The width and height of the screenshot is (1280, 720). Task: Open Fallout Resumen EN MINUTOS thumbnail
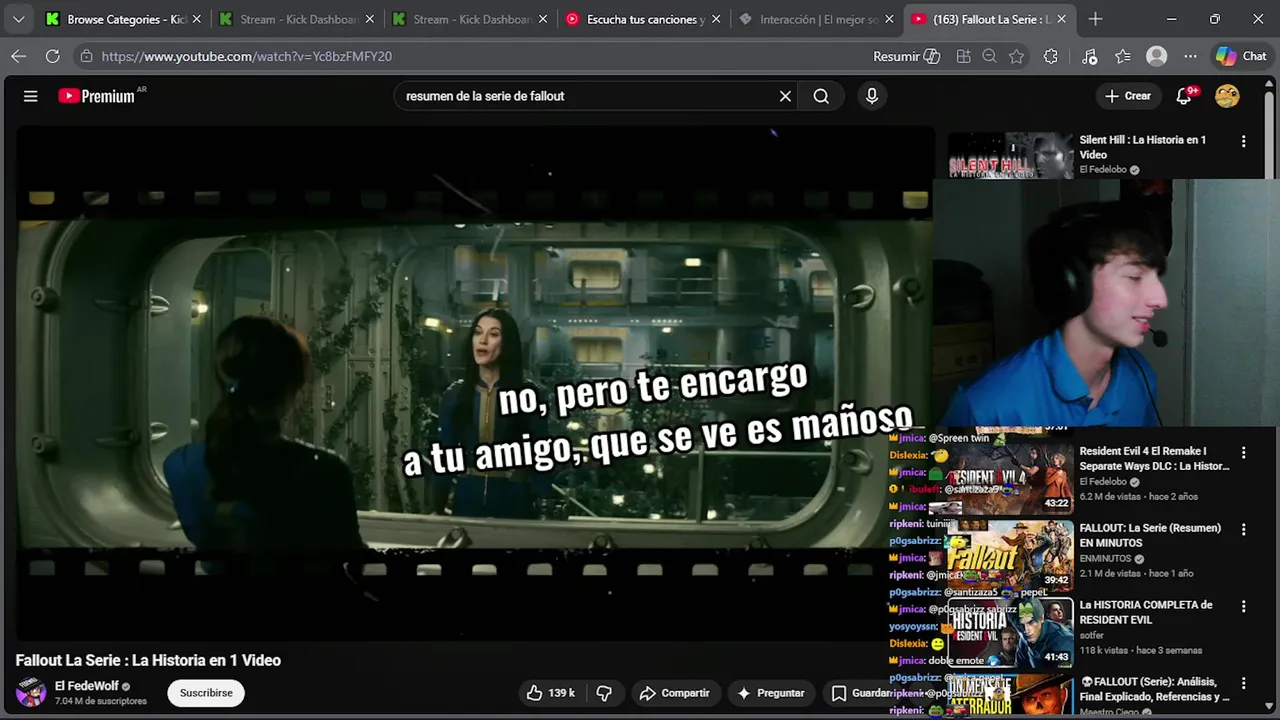[1010, 555]
